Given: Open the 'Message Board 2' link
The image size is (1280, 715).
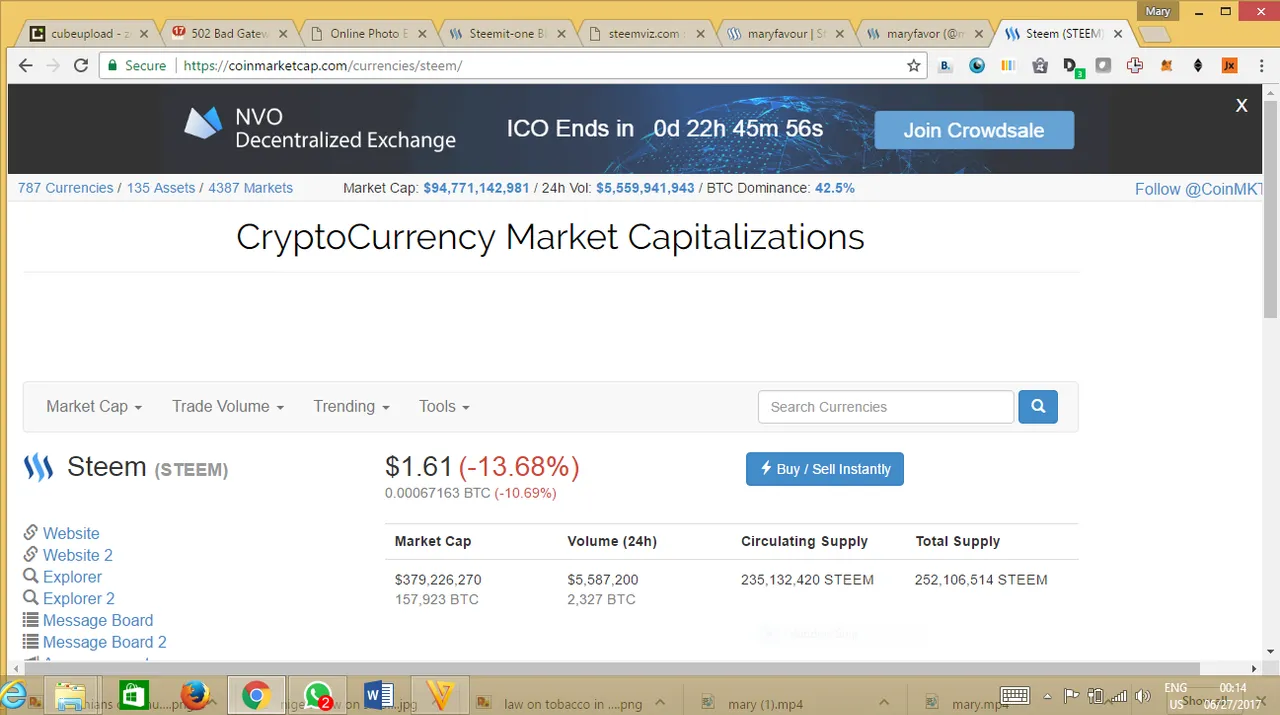Looking at the screenshot, I should coord(105,642).
